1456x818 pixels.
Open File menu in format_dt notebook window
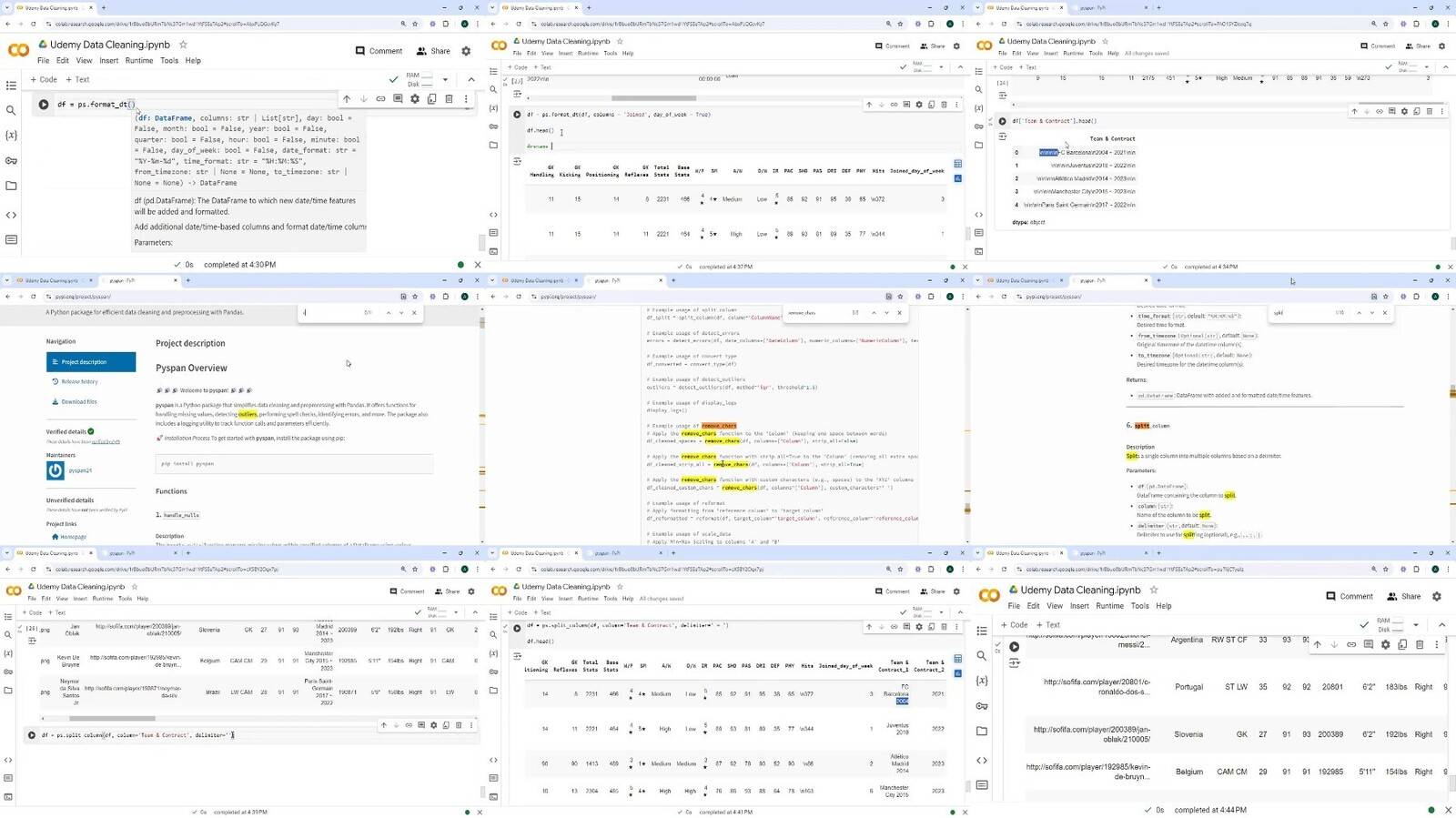point(43,61)
